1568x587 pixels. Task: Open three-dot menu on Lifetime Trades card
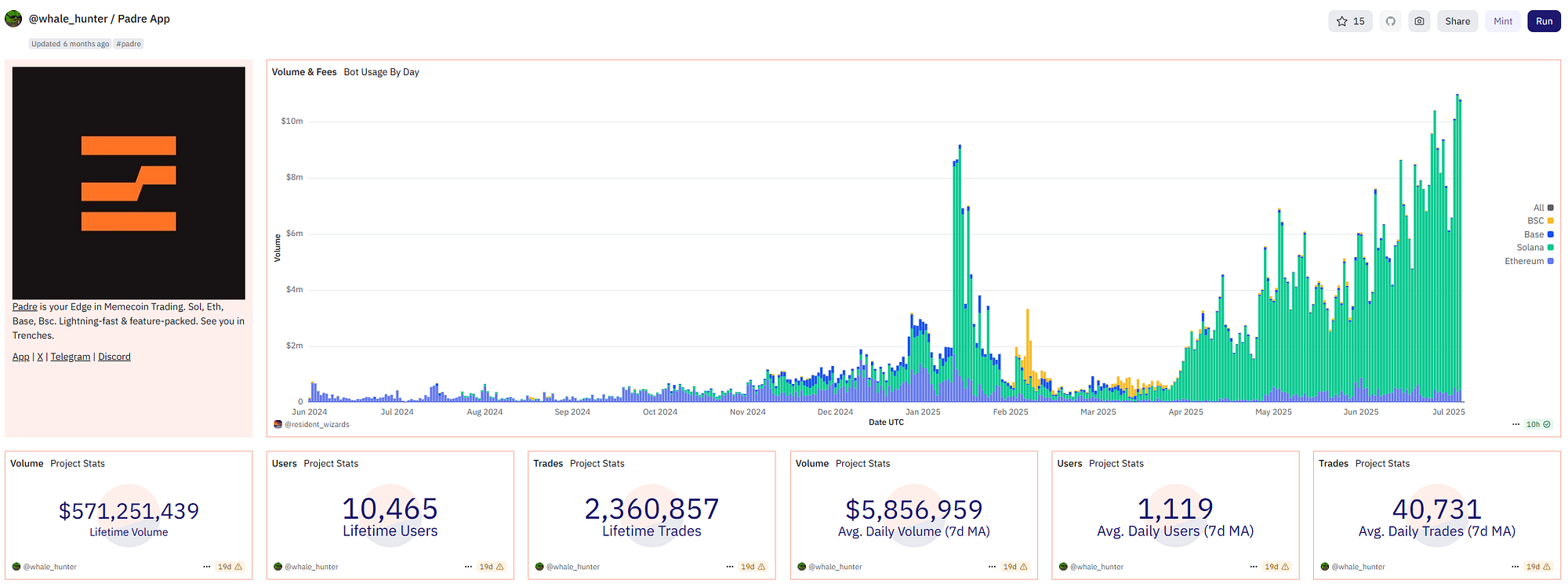730,567
